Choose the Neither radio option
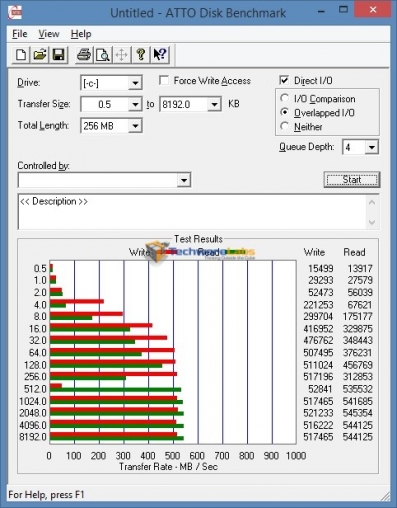 284,126
